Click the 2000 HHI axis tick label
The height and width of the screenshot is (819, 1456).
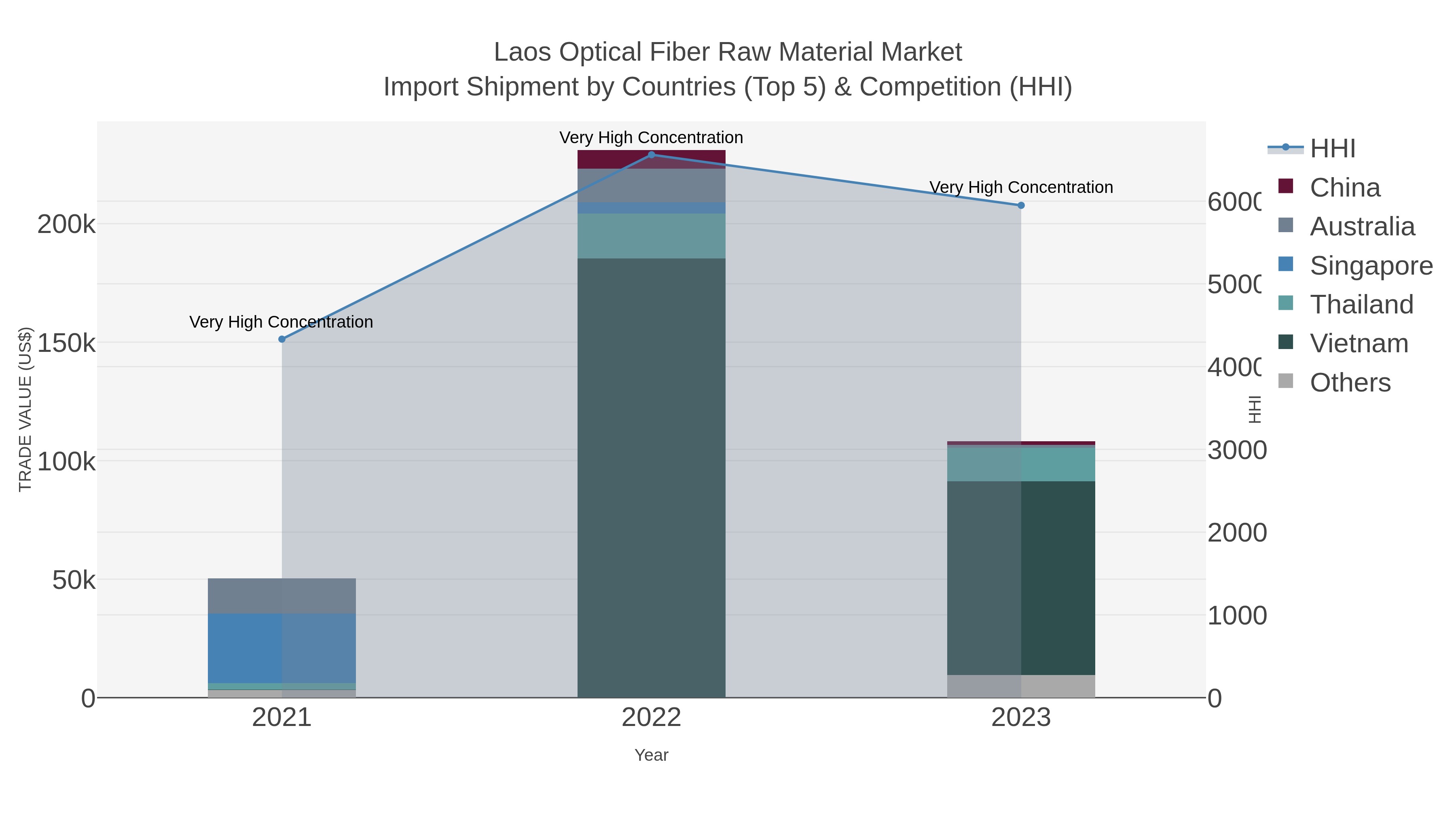1237,533
